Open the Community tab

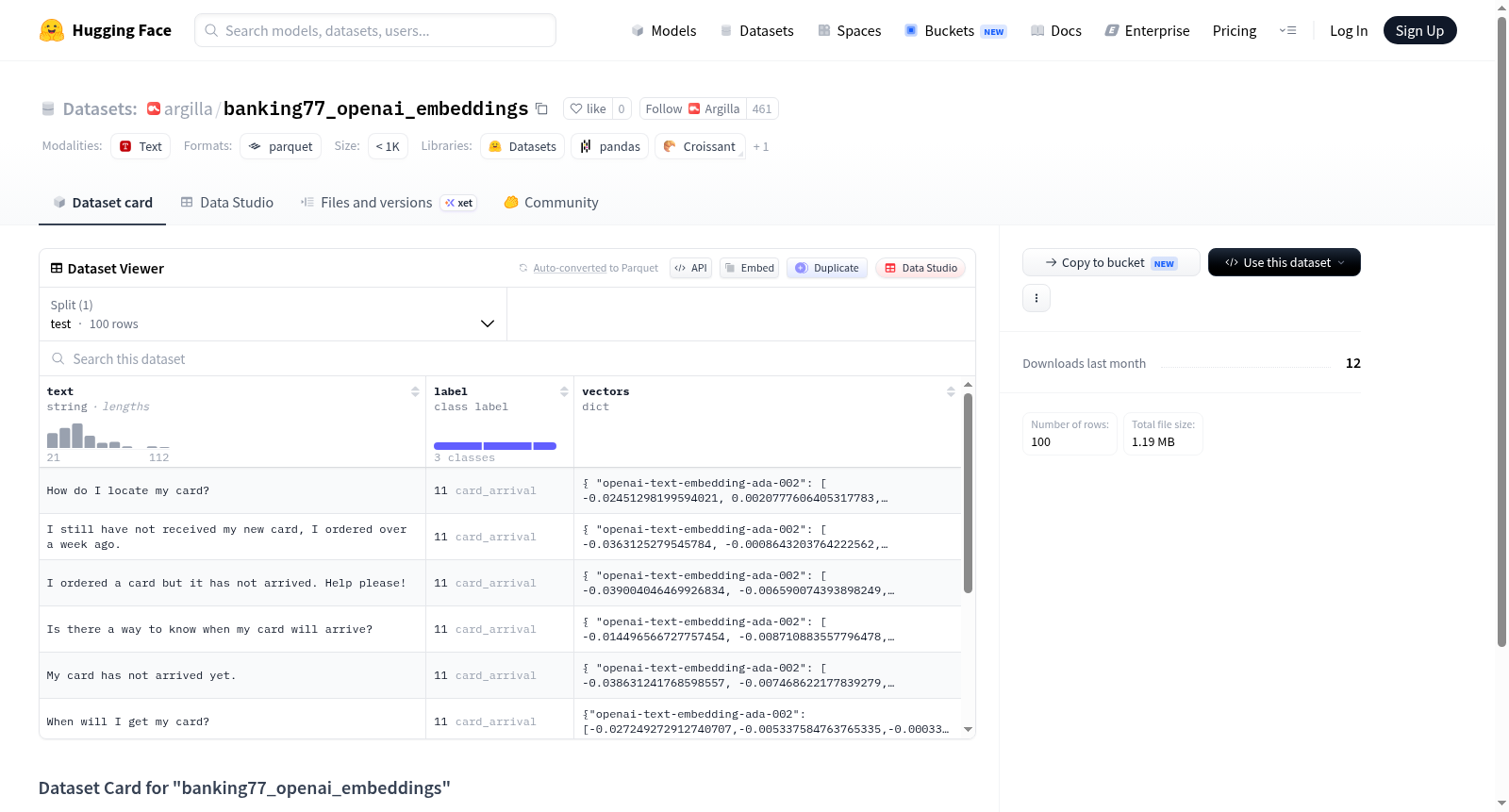pos(551,203)
